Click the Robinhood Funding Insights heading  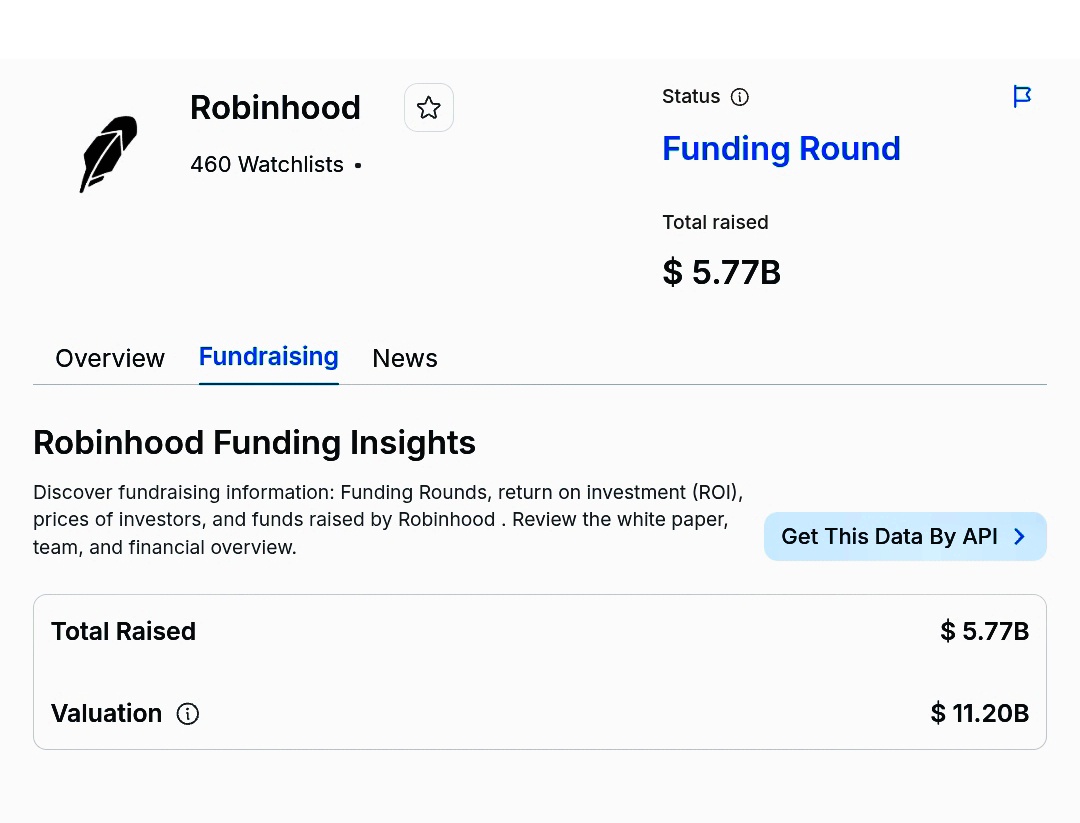click(x=254, y=442)
